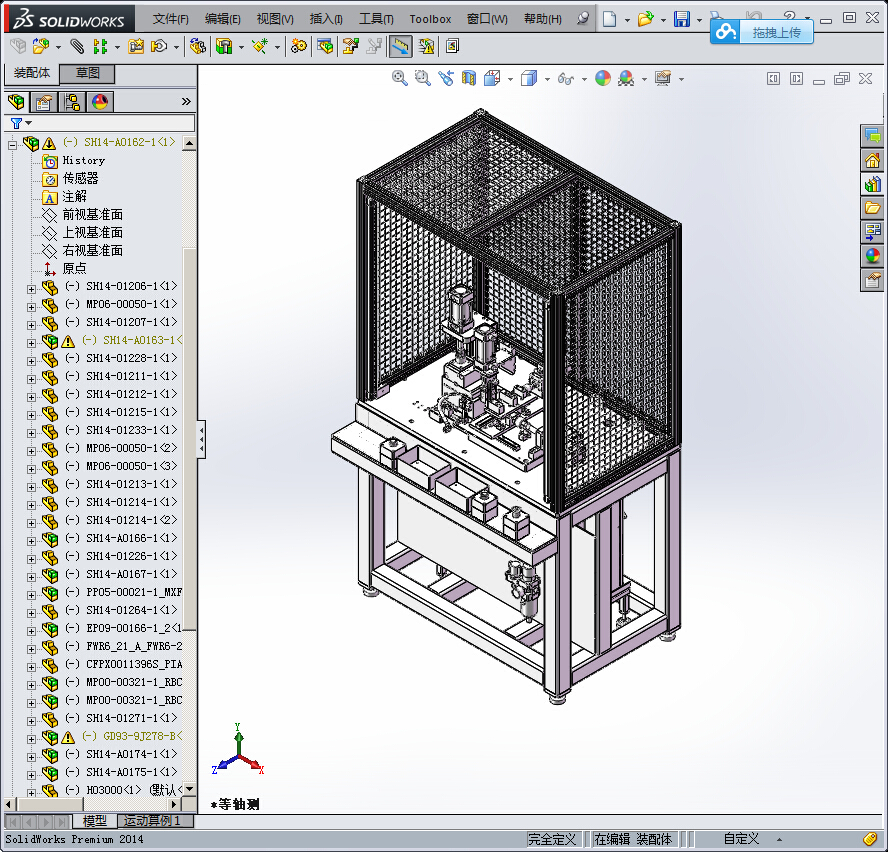Click the 自定义 status bar field

741,839
